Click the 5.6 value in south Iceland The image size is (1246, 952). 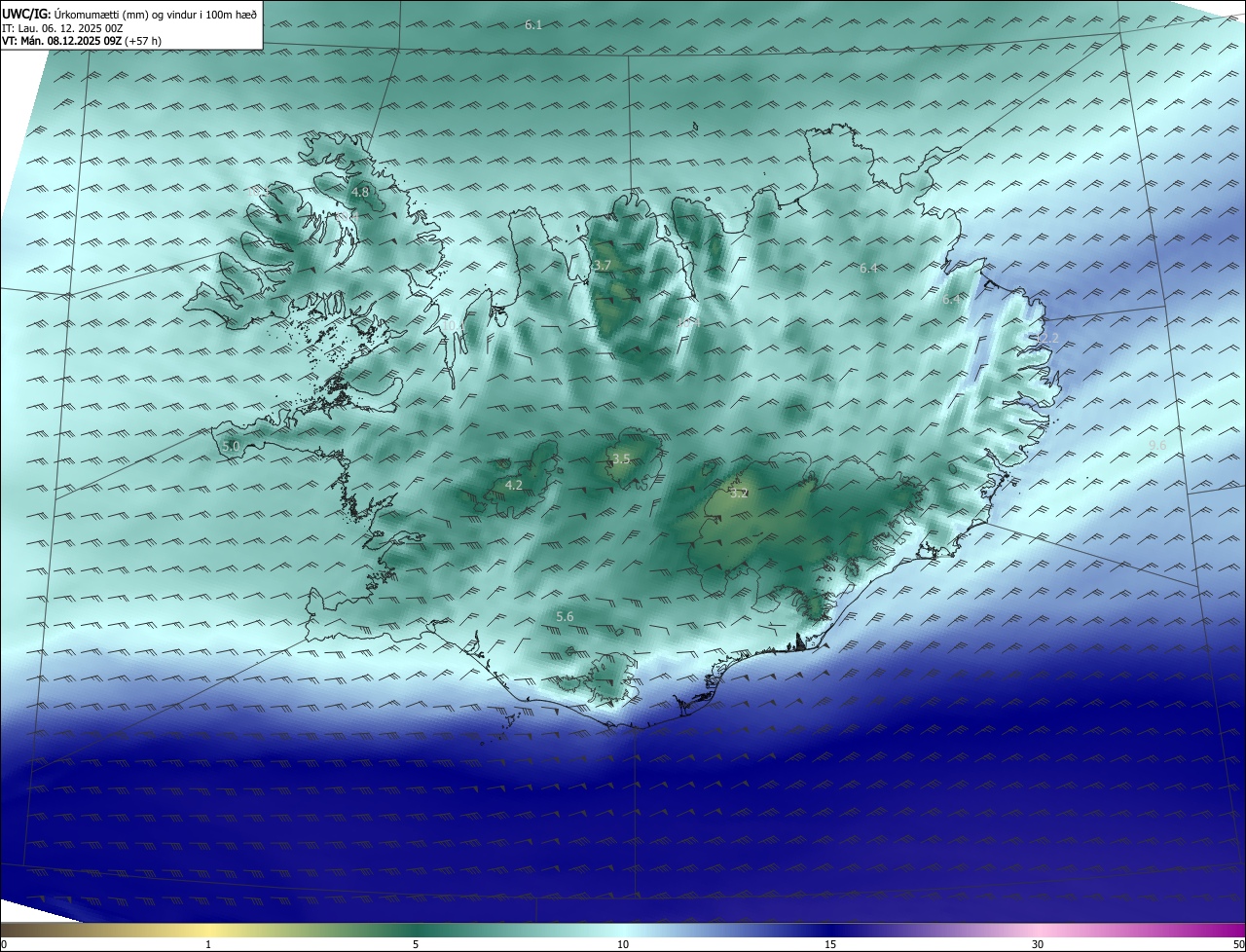[565, 616]
